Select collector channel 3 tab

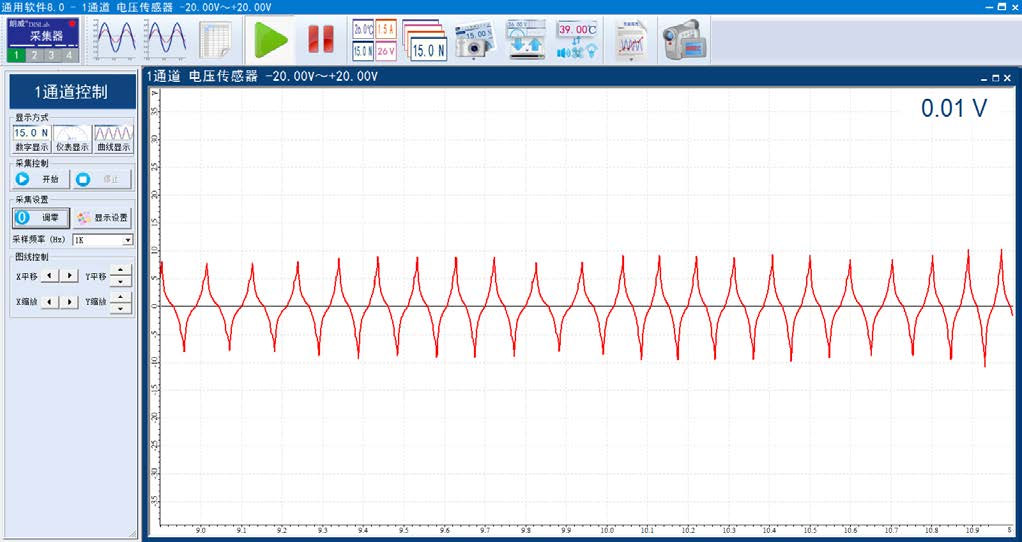pos(52,56)
